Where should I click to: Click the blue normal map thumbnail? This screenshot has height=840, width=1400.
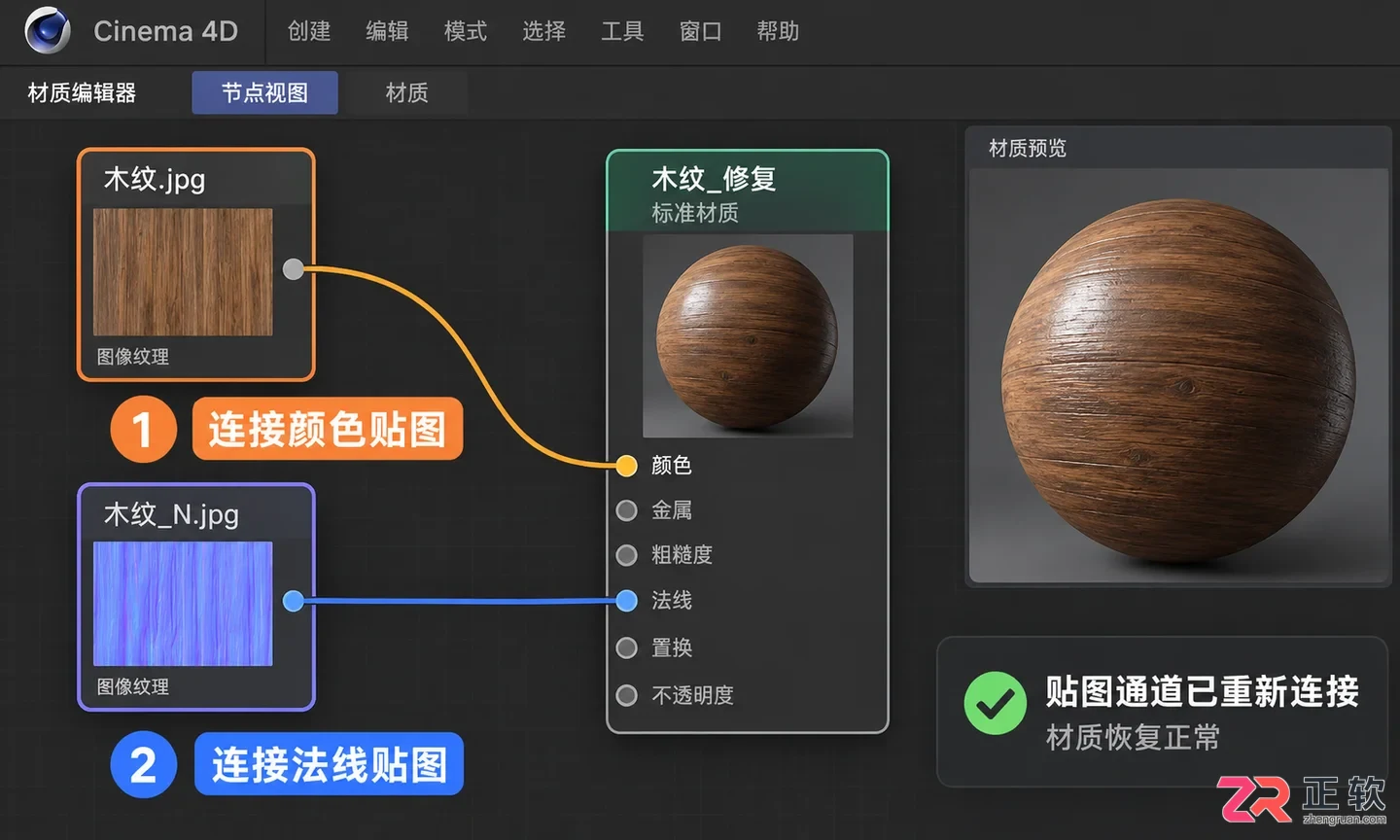(183, 604)
